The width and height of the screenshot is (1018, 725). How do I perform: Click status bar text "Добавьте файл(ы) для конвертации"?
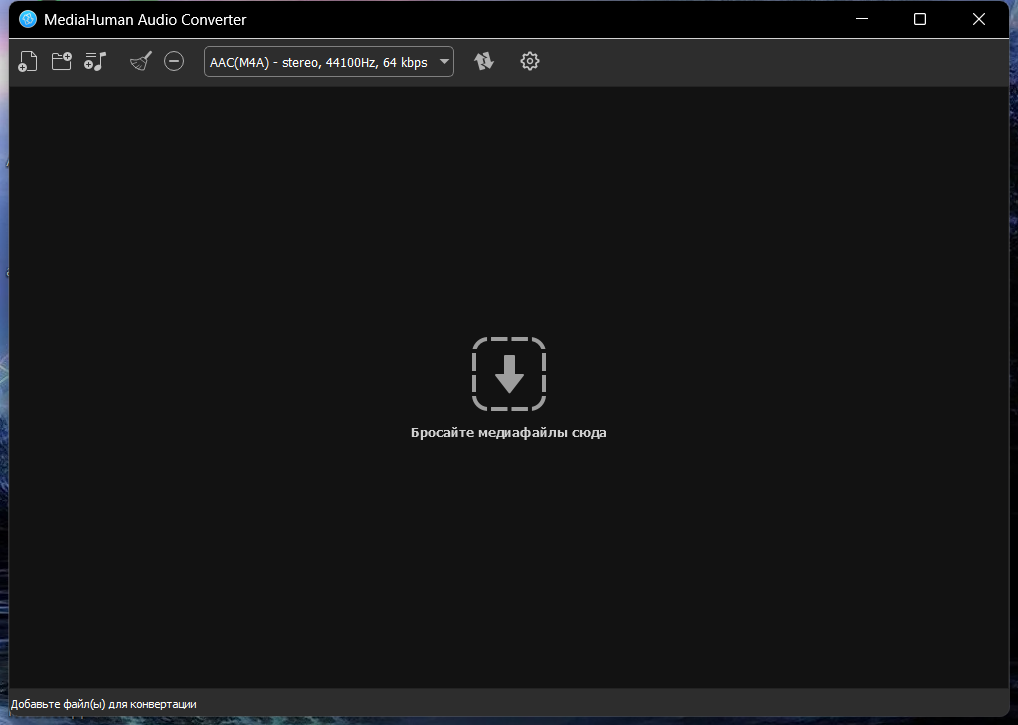click(104, 704)
